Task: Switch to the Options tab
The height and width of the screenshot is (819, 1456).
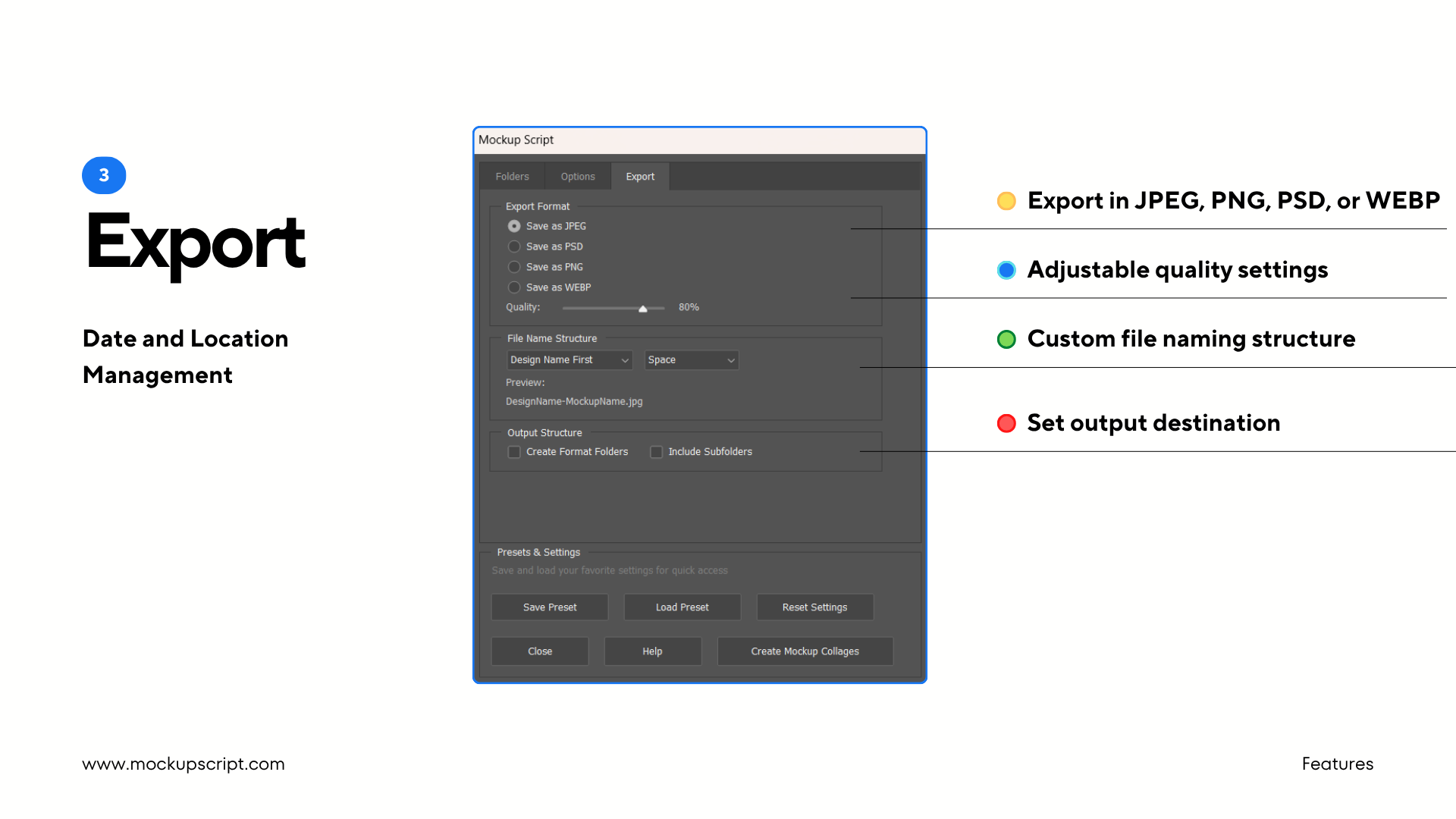Action: (577, 176)
